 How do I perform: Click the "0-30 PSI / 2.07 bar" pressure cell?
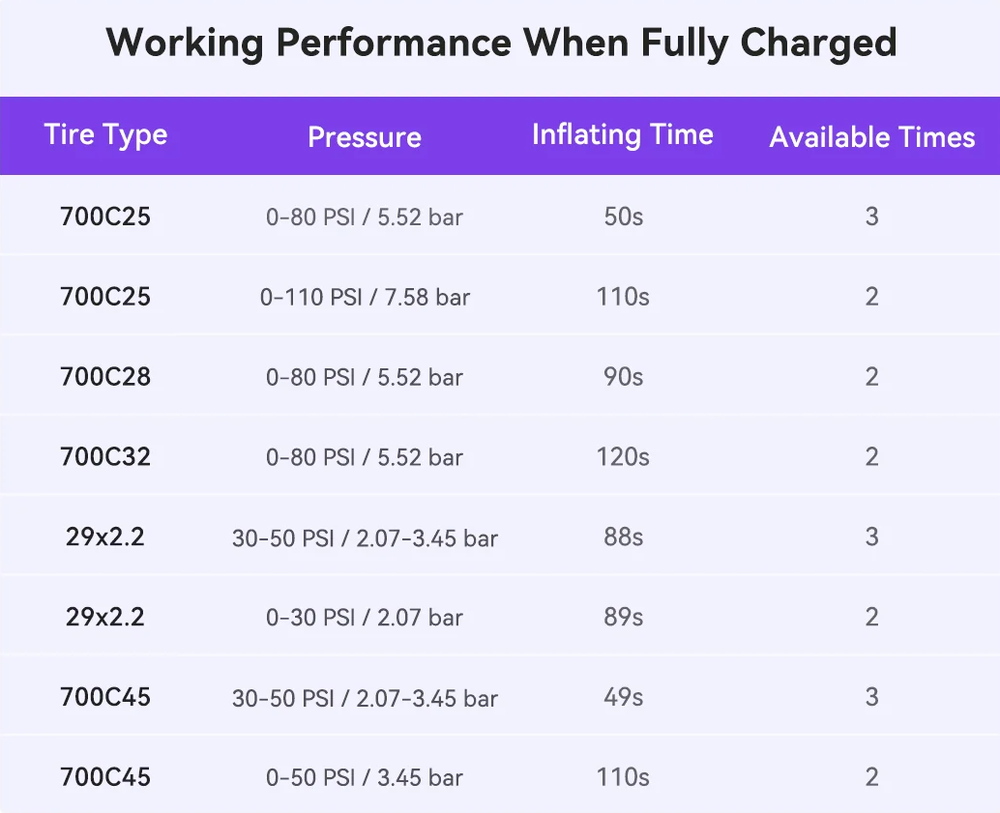click(364, 617)
